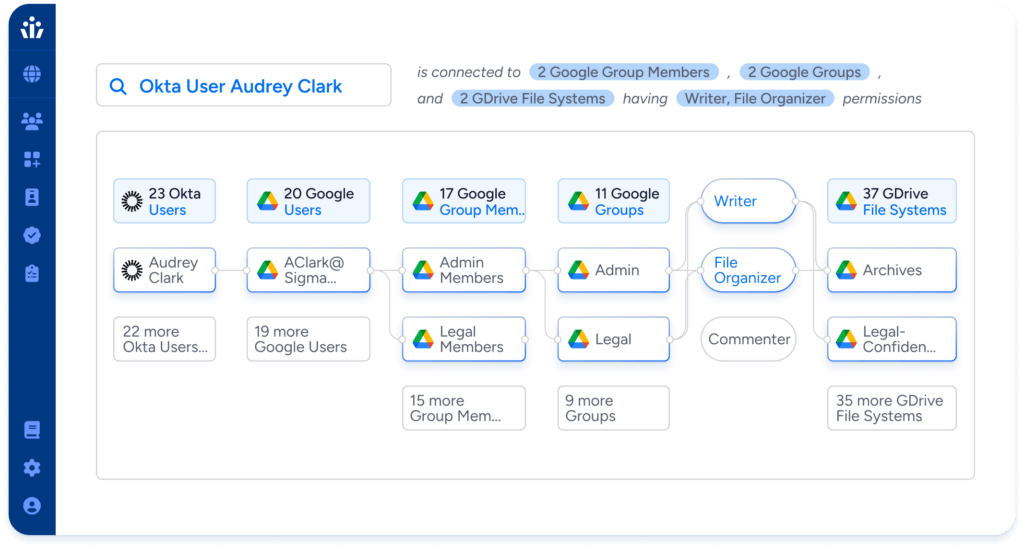Click the globe icon in sidebar

coord(32,75)
